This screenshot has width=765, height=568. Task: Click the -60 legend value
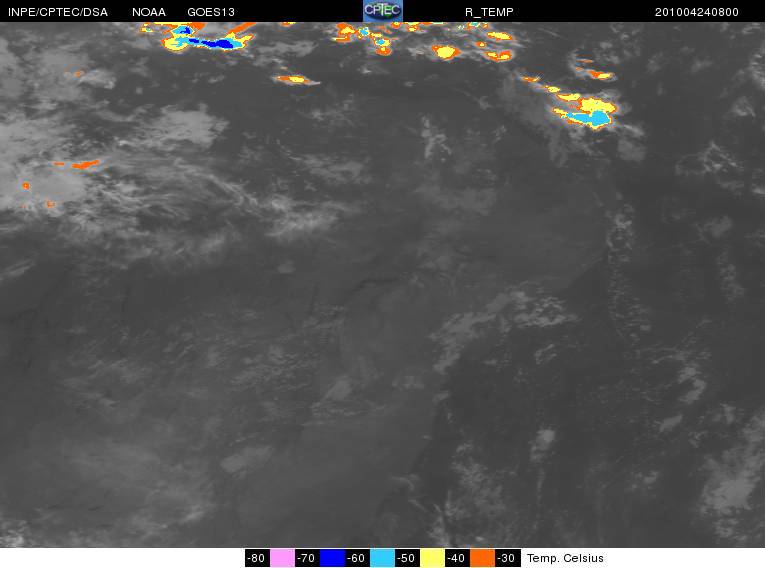[x=357, y=558]
